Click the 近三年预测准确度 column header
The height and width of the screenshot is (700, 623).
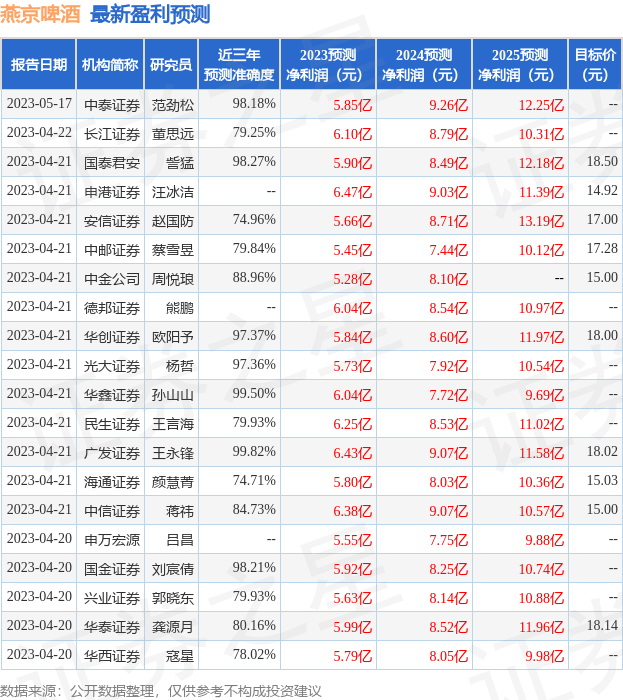tap(239, 64)
